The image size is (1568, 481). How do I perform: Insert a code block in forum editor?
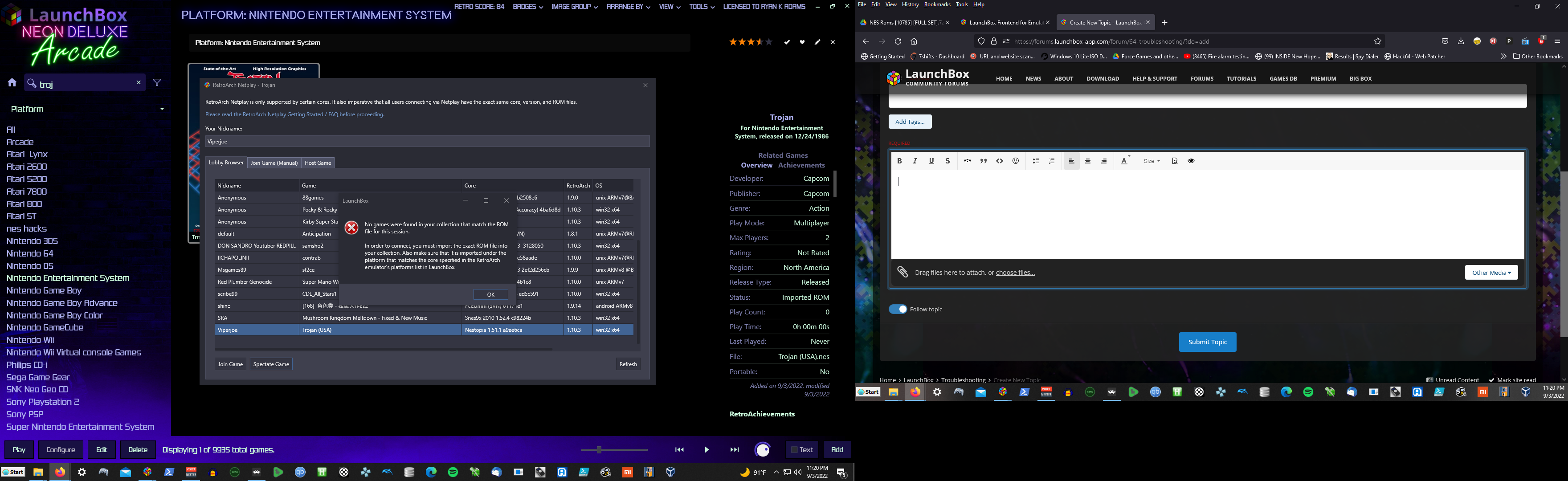(1000, 161)
